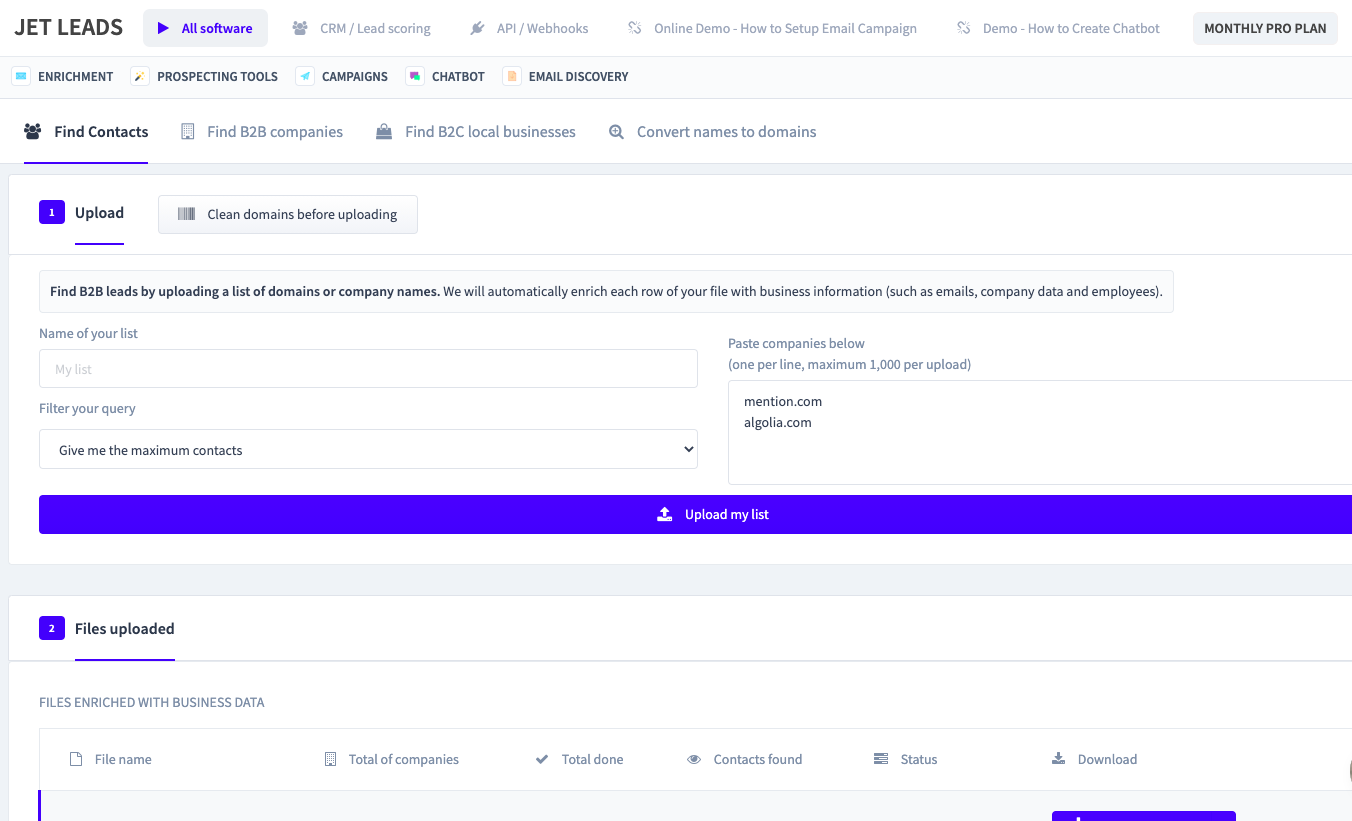Image resolution: width=1352 pixels, height=821 pixels.
Task: Click into the Paste companies text area
Action: (x=1040, y=432)
